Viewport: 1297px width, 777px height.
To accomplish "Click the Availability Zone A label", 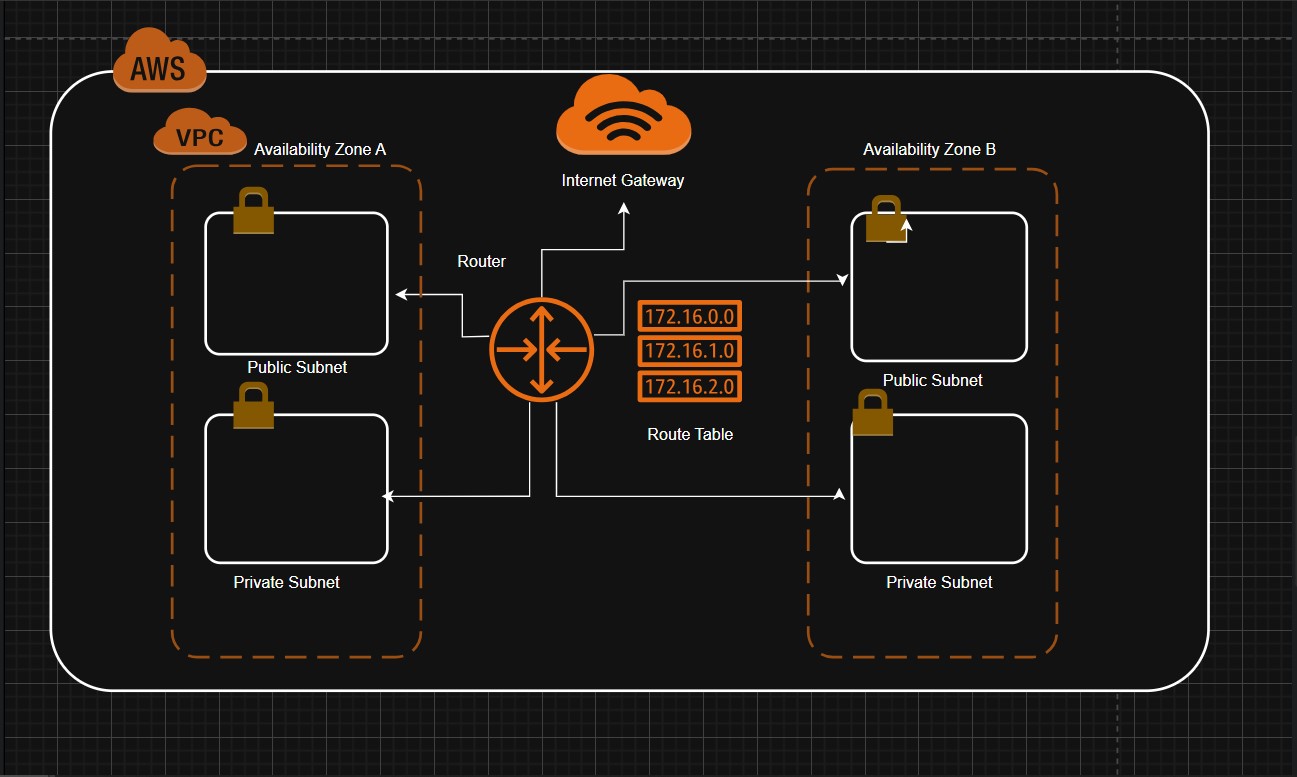I will [320, 149].
